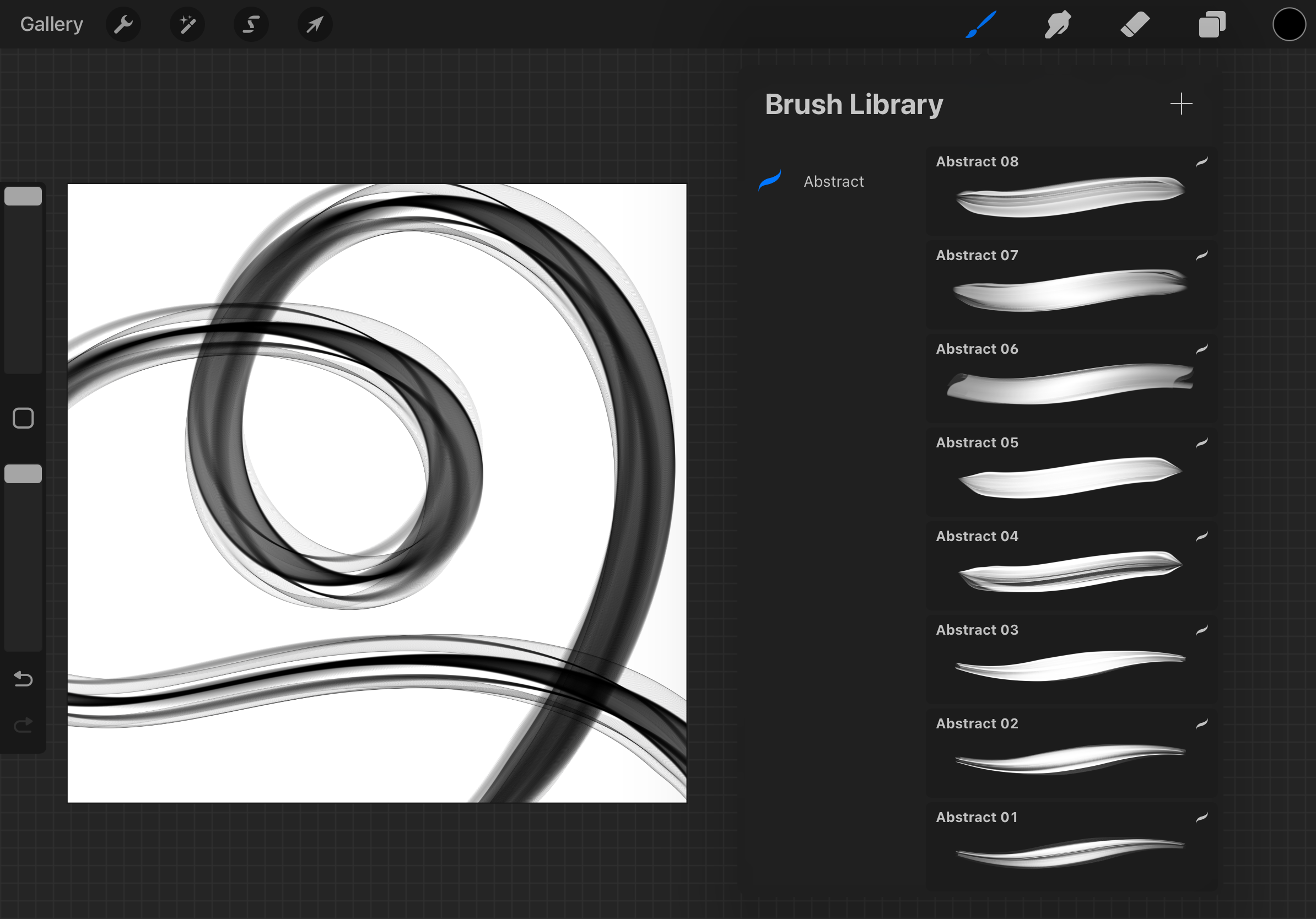Viewport: 1316px width, 919px height.
Task: Adjust the brush size slider handle
Action: coord(23,196)
